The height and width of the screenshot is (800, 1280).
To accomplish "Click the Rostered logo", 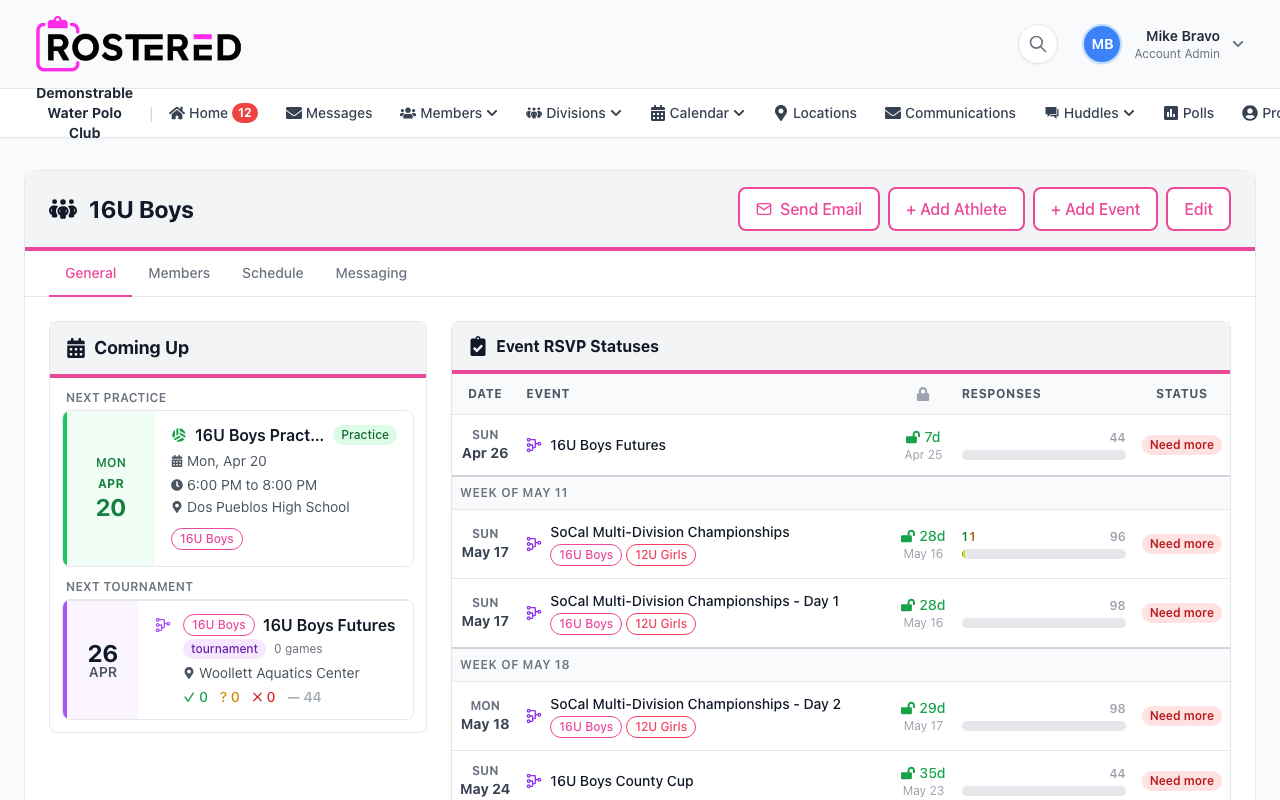I will 138,44.
